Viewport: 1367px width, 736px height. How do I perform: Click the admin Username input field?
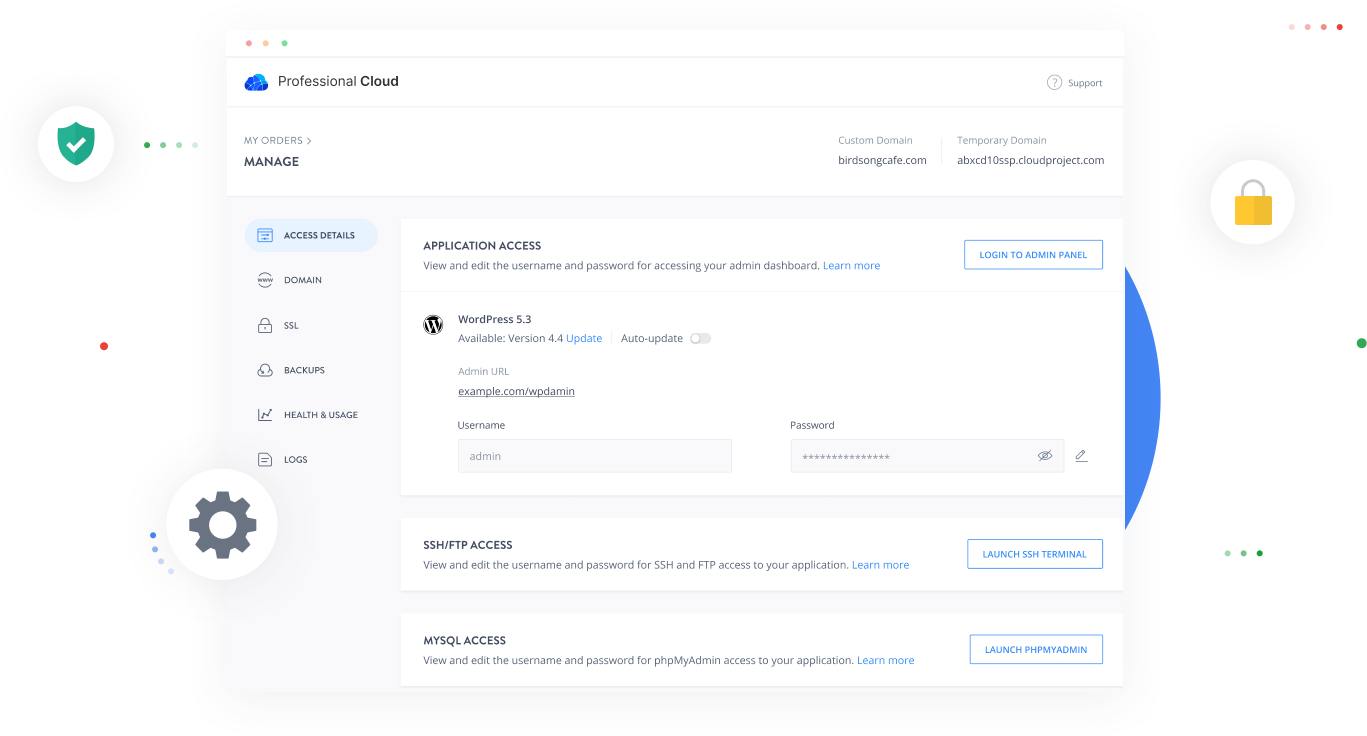(x=594, y=455)
